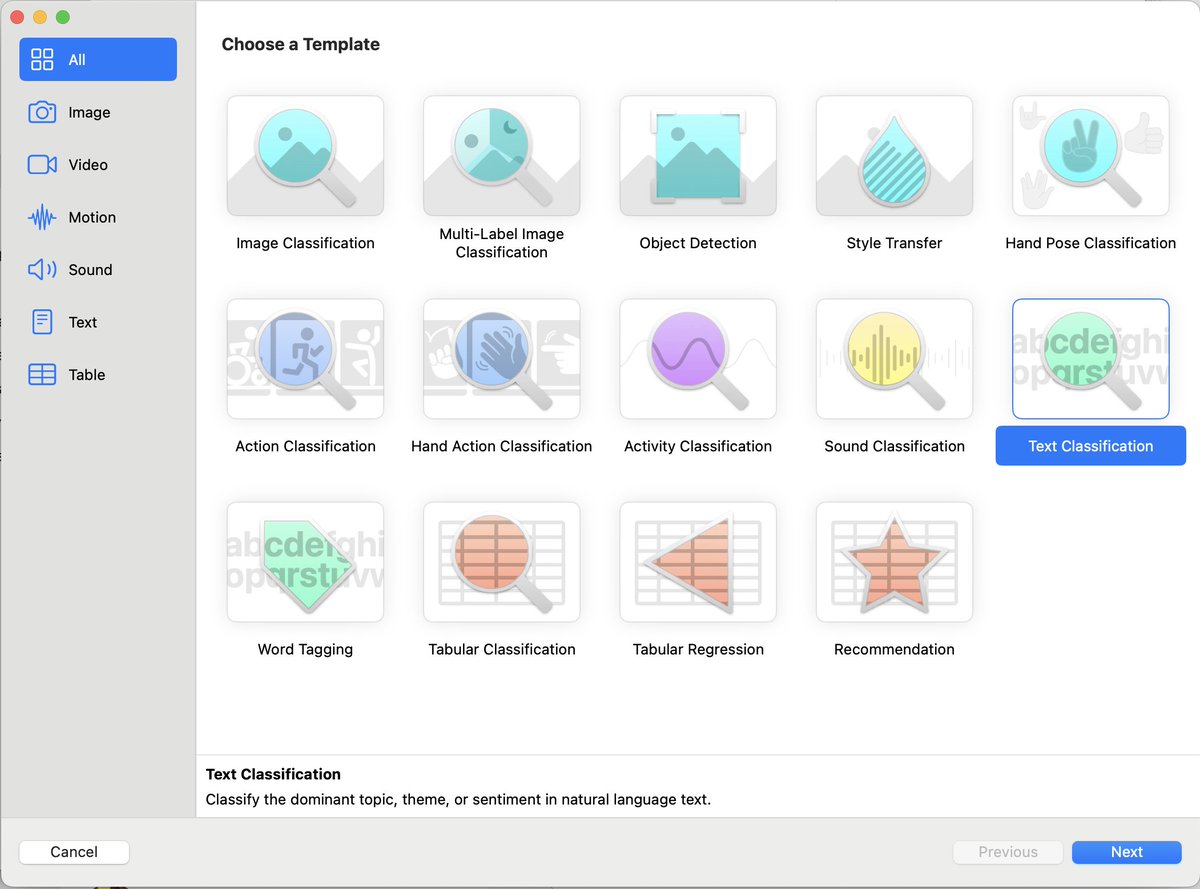Viewport: 1200px width, 889px height.
Task: Click the Cancel button
Action: (x=74, y=852)
